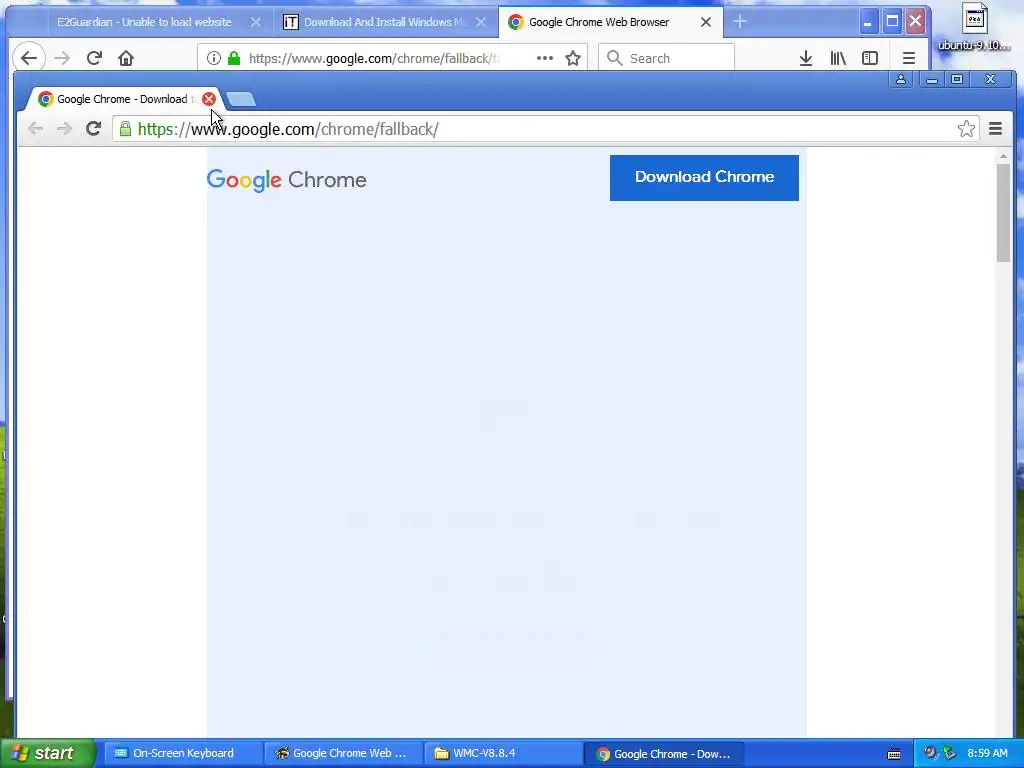The image size is (1024, 768).
Task: Click second system tray network icon
Action: point(949,753)
